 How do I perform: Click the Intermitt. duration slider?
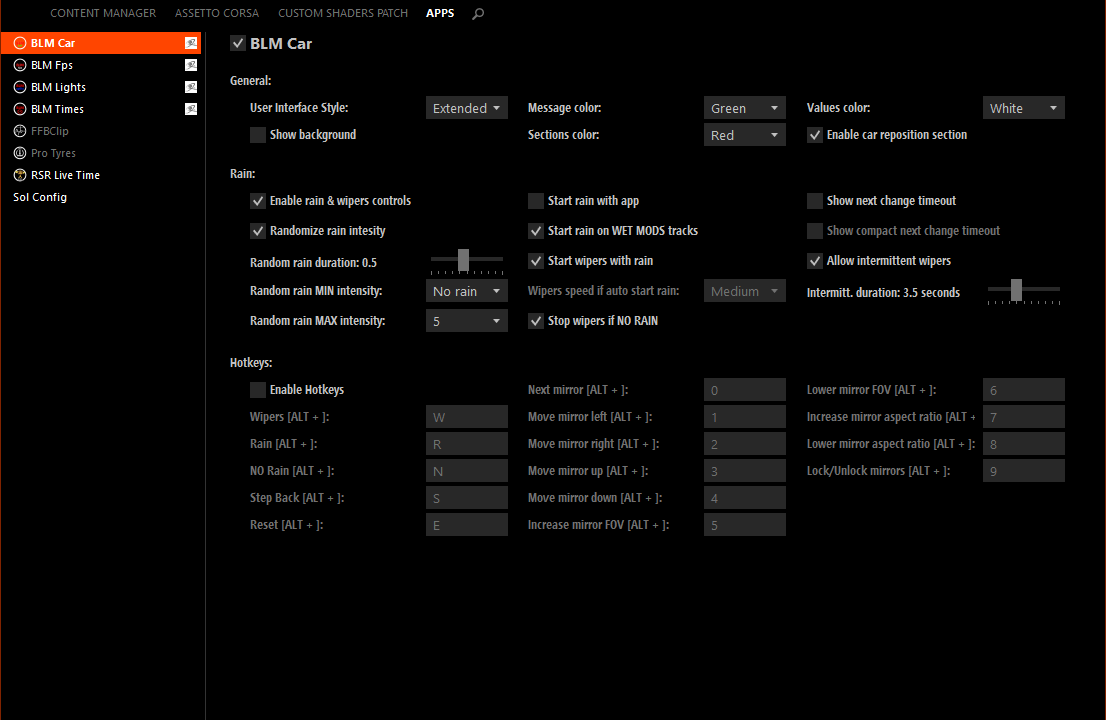(1023, 291)
